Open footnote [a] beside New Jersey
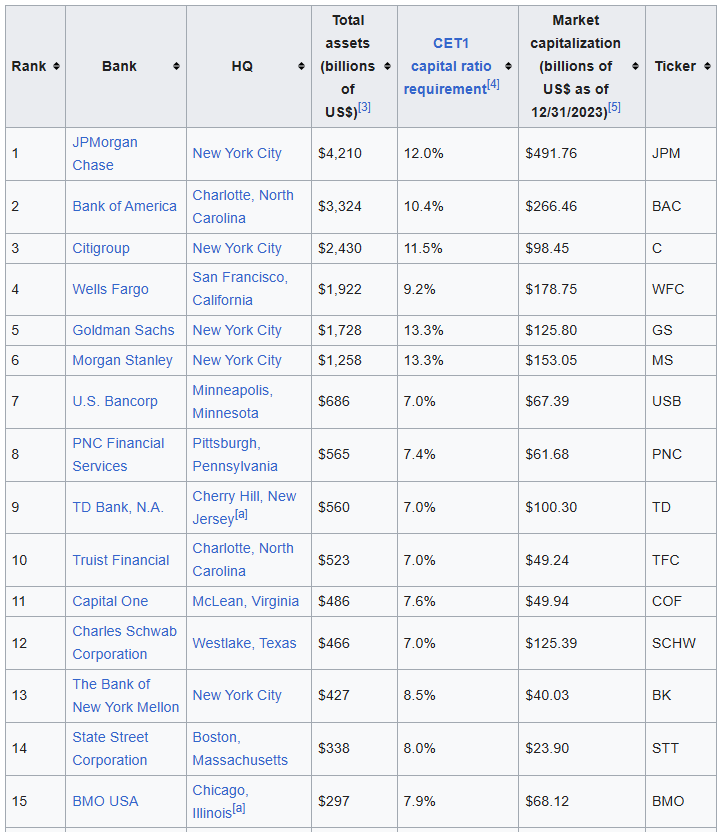The height and width of the screenshot is (832, 721). click(241, 514)
